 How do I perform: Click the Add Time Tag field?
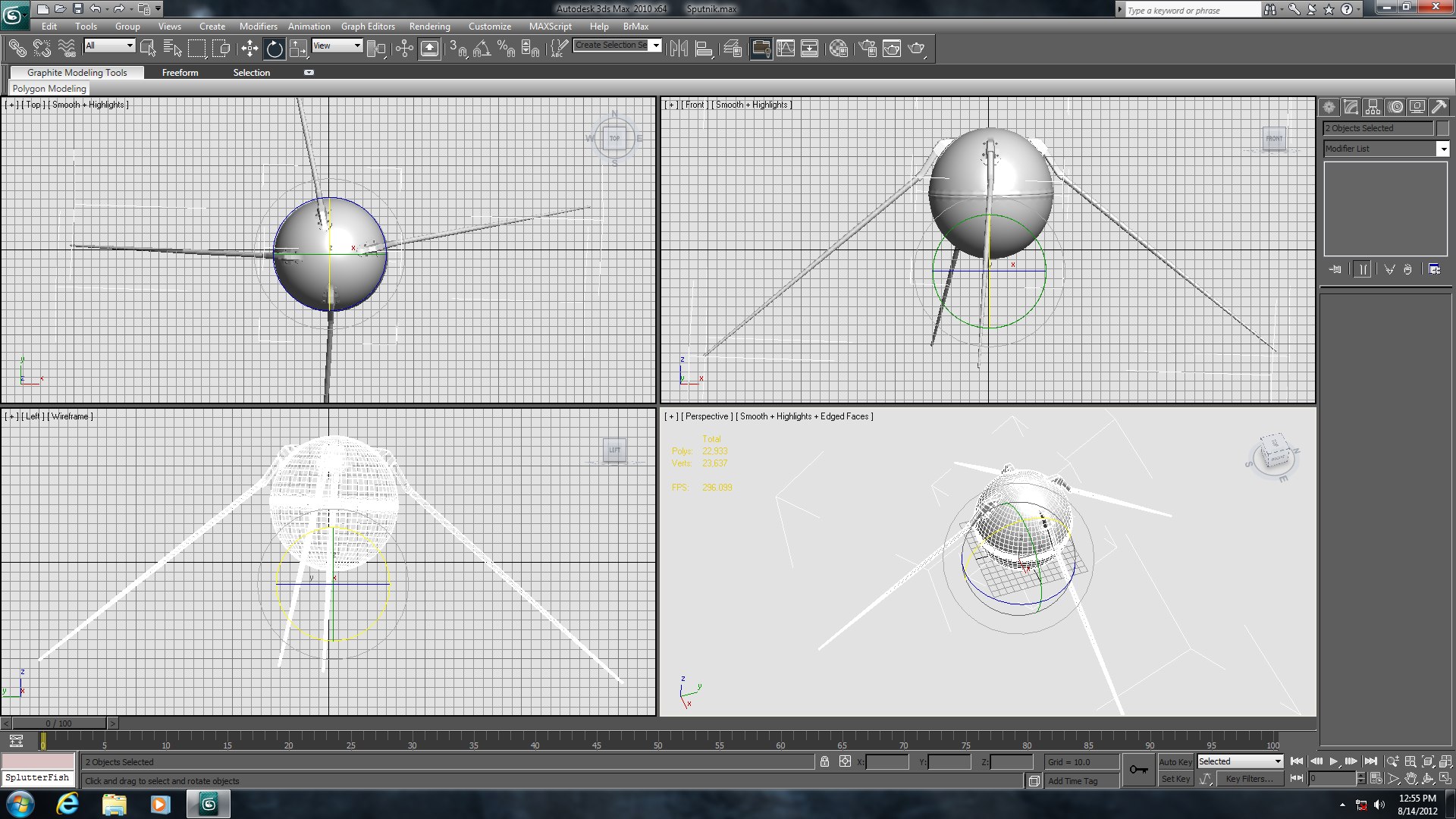tap(1081, 781)
